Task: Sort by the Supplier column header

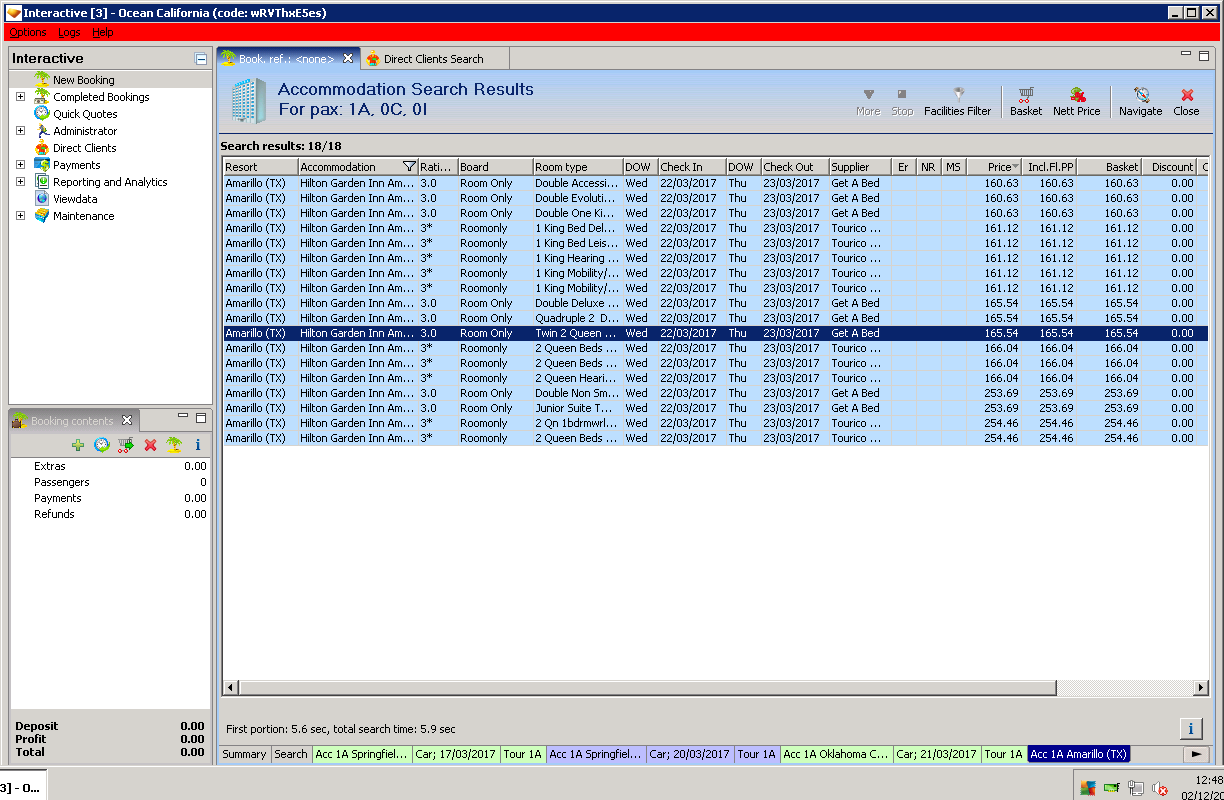Action: click(860, 167)
